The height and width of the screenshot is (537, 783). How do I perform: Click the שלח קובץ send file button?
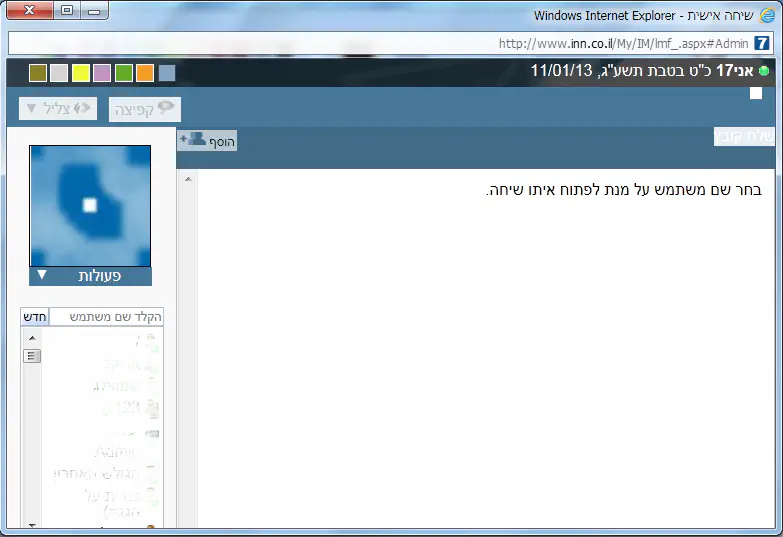tap(744, 138)
